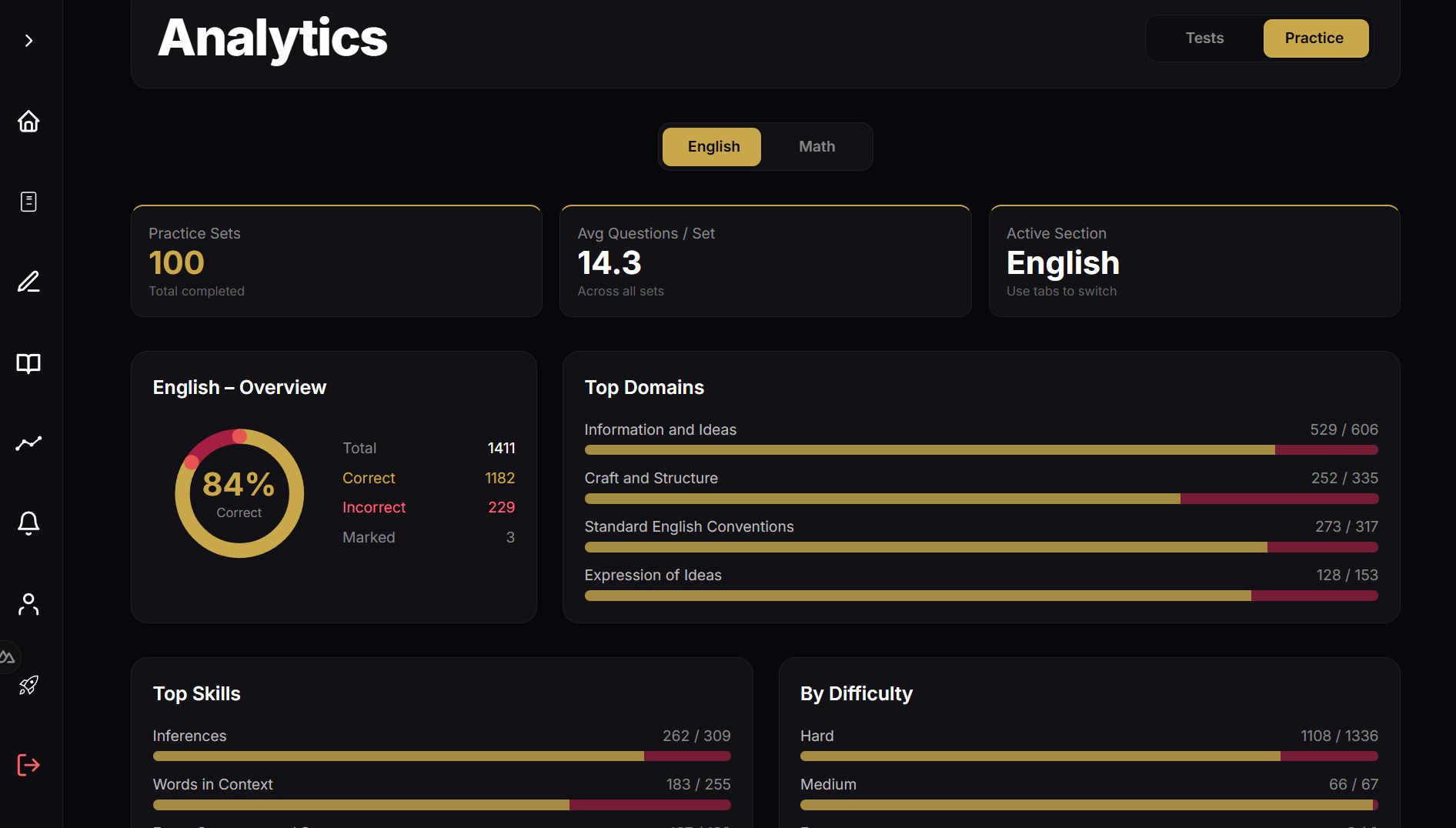
Task: Select the English subject tab
Action: coord(712,147)
